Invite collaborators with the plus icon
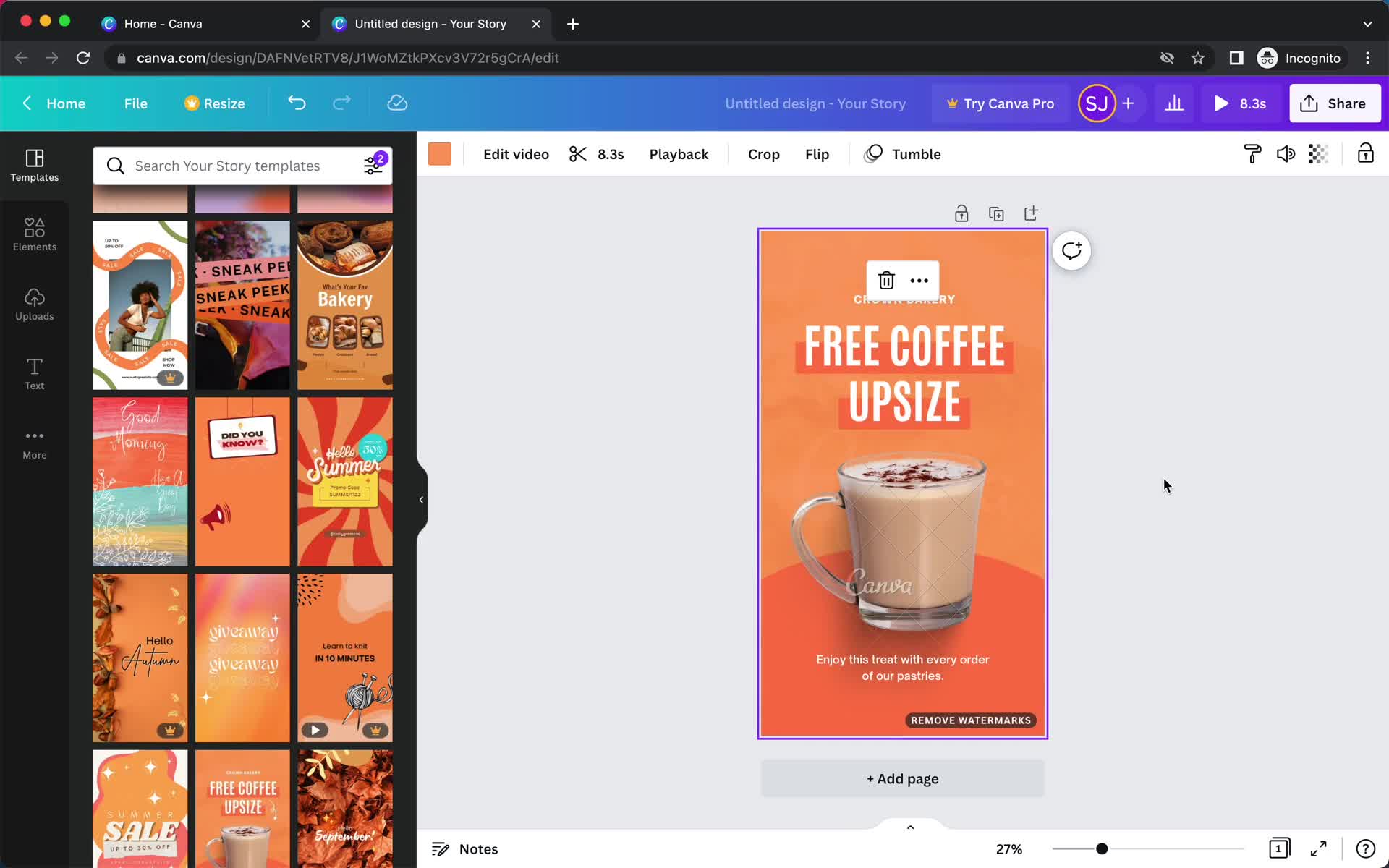 click(1129, 103)
